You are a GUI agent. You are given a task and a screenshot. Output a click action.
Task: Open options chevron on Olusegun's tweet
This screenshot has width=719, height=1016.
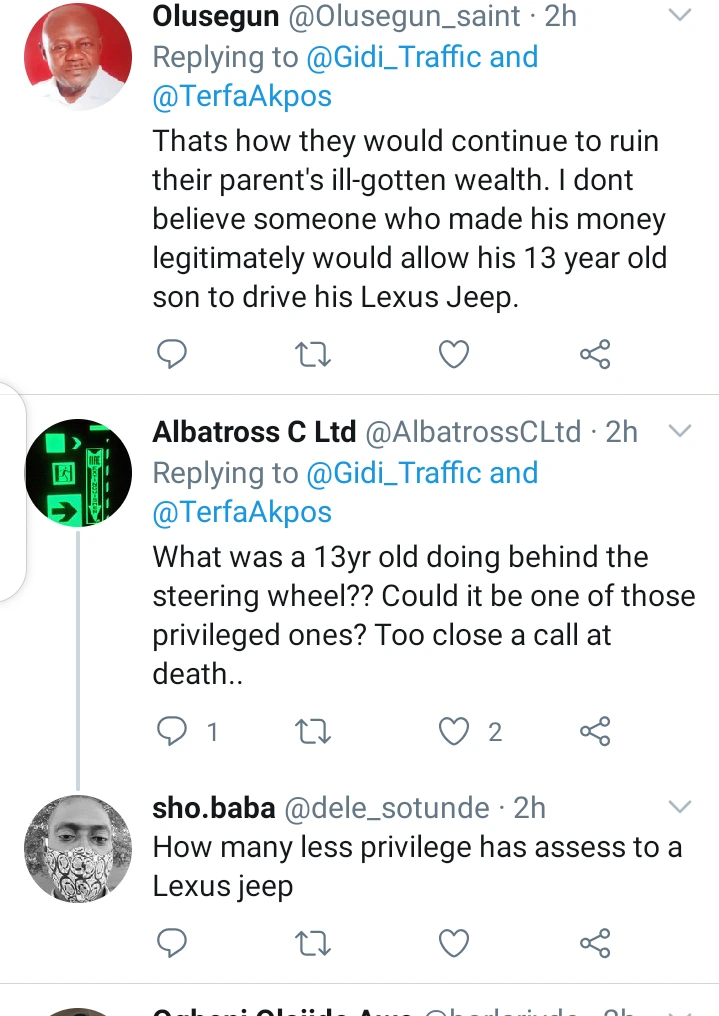coord(680,16)
